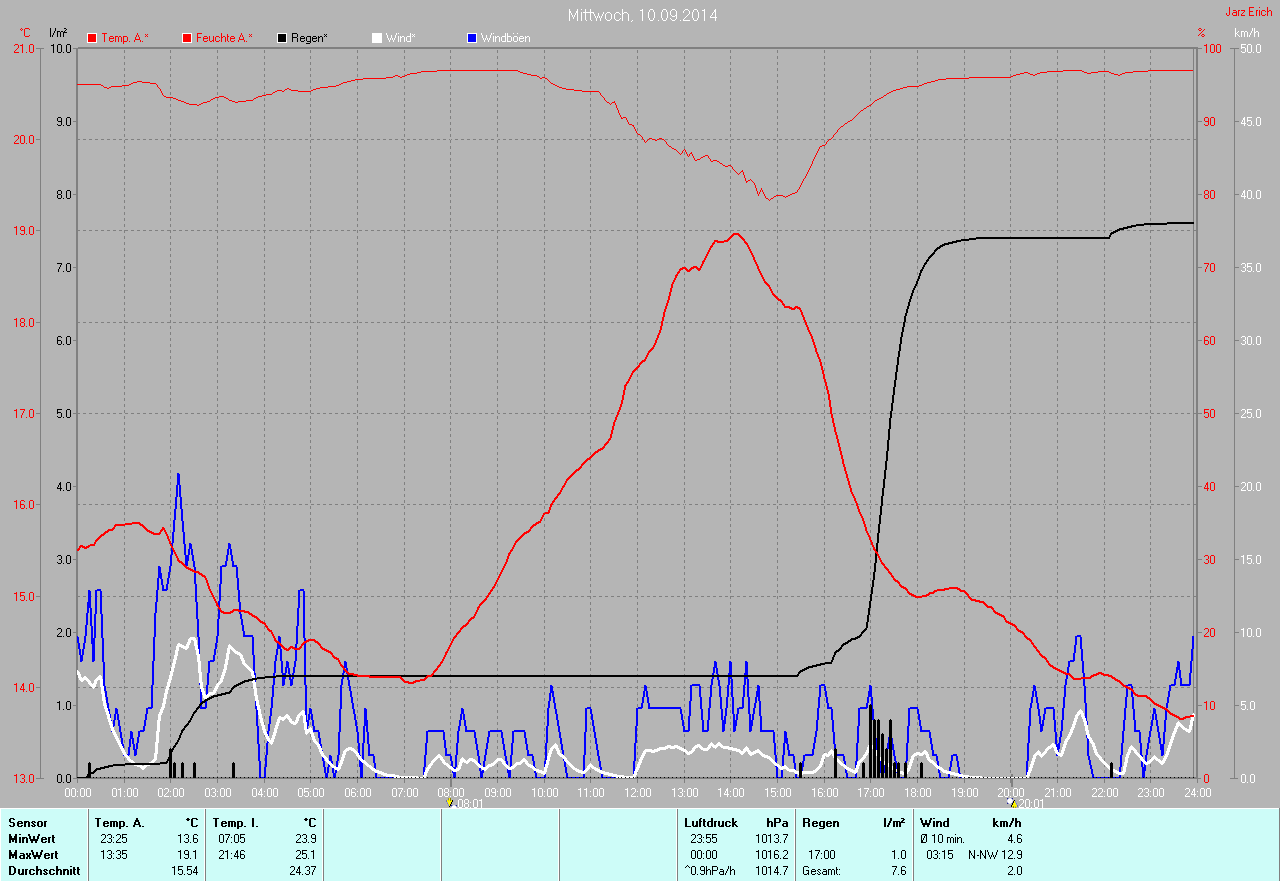Click the average pressure value 1014.7
The height and width of the screenshot is (881, 1280).
[x=771, y=871]
